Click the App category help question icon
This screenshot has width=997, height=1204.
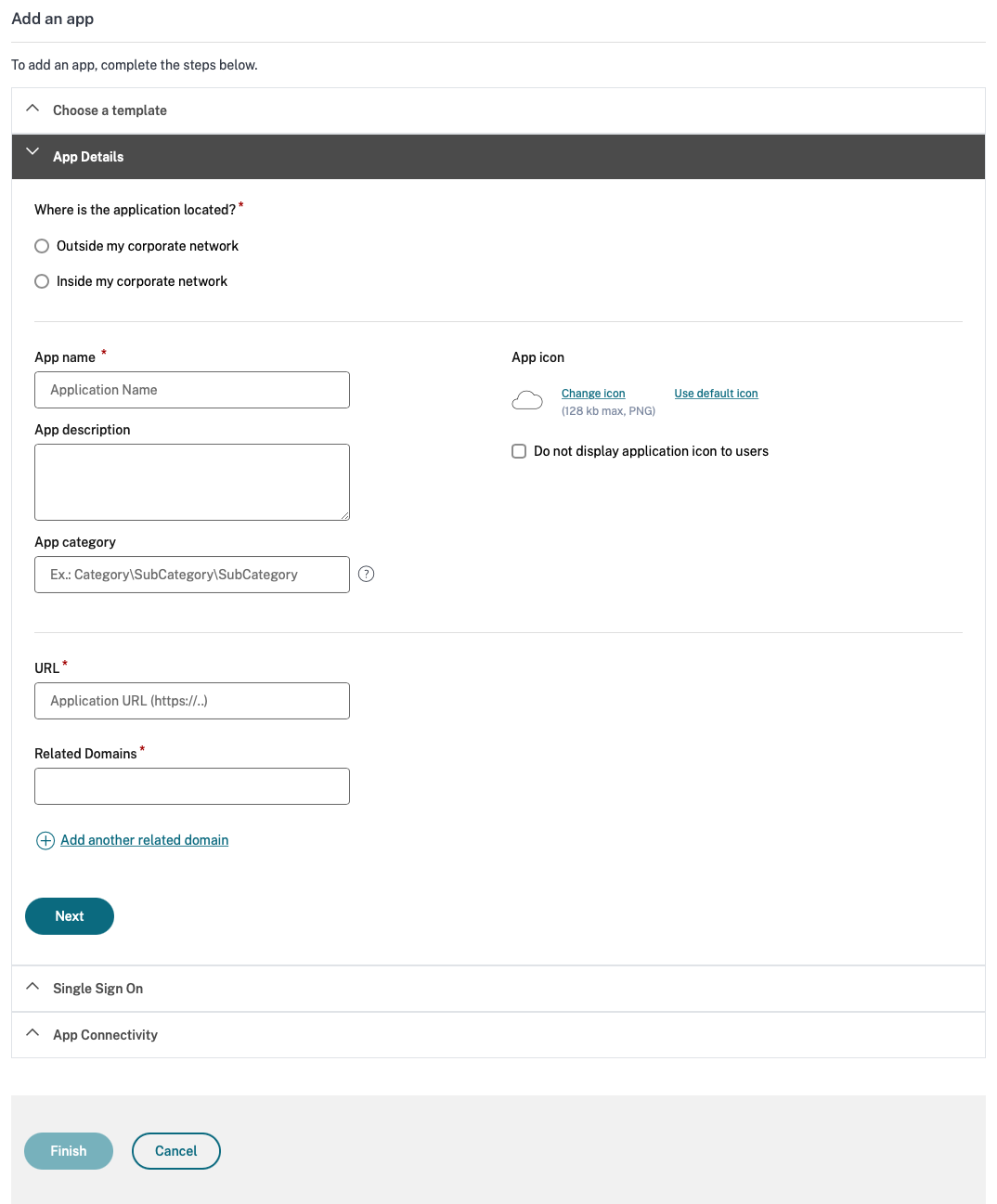(367, 574)
